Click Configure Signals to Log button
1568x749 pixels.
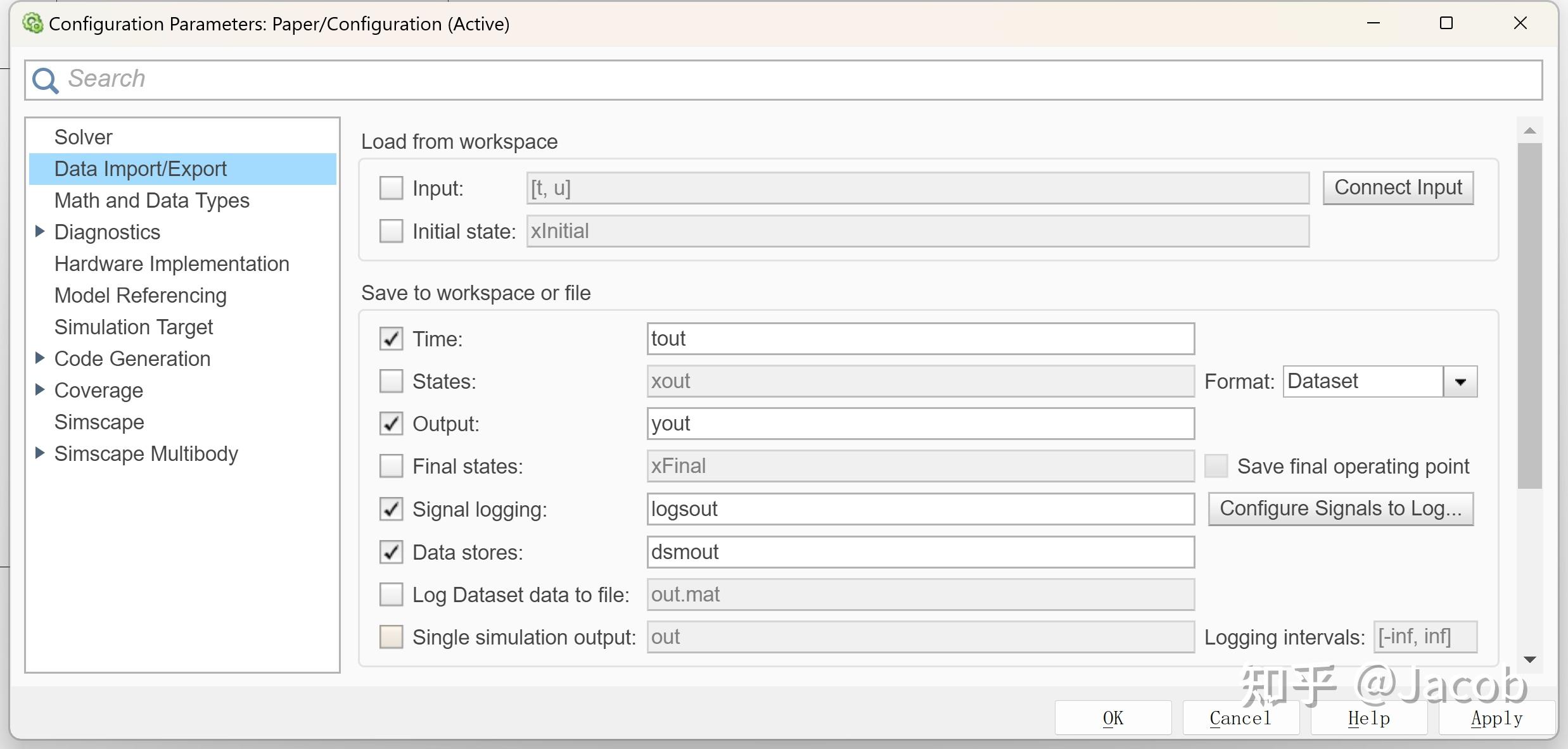pyautogui.click(x=1340, y=509)
